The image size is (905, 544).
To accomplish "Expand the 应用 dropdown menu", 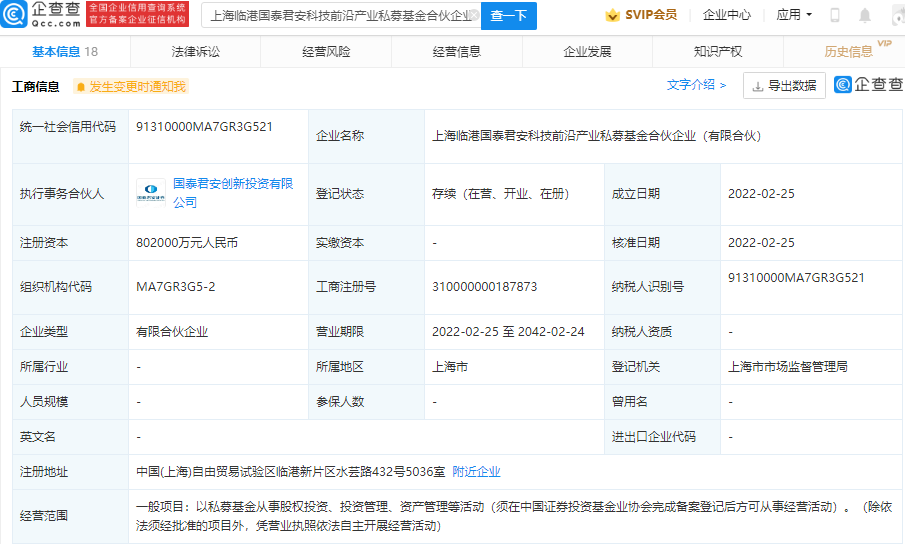I will [x=794, y=14].
